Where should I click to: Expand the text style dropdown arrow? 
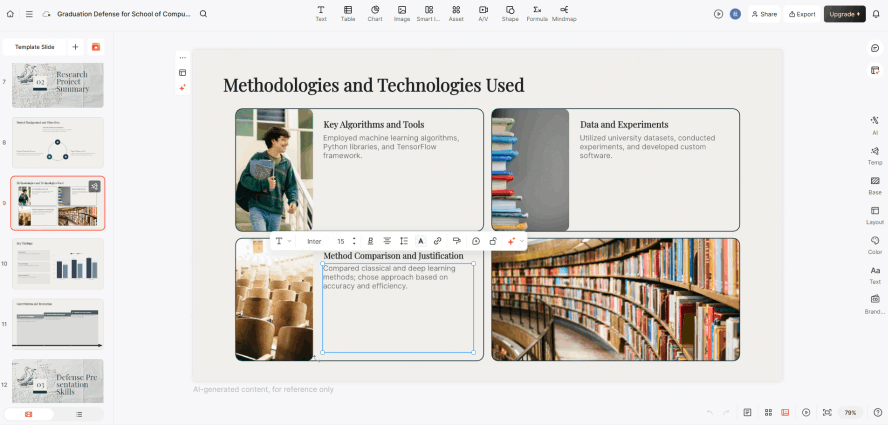coord(290,241)
